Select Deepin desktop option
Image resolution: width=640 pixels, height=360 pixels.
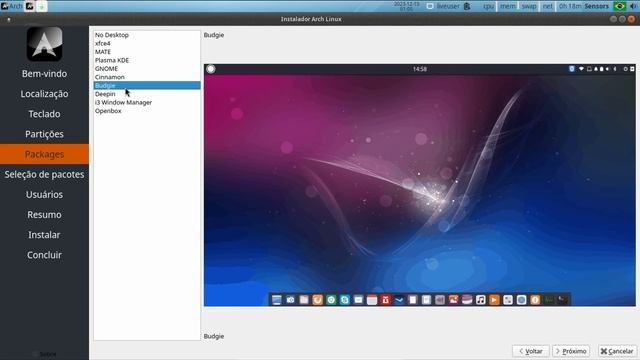coord(147,94)
